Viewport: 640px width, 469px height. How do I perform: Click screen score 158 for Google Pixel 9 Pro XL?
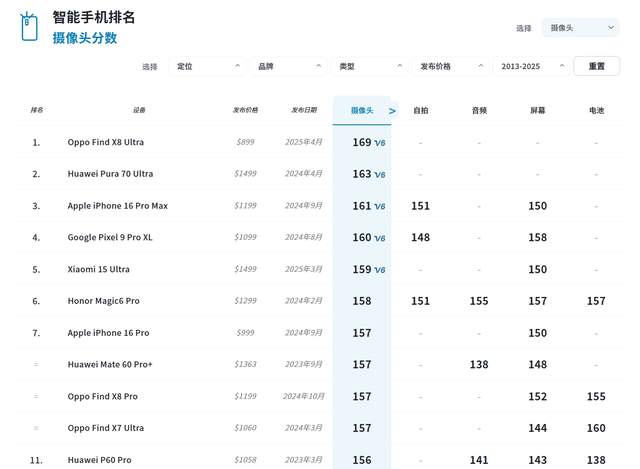click(538, 237)
